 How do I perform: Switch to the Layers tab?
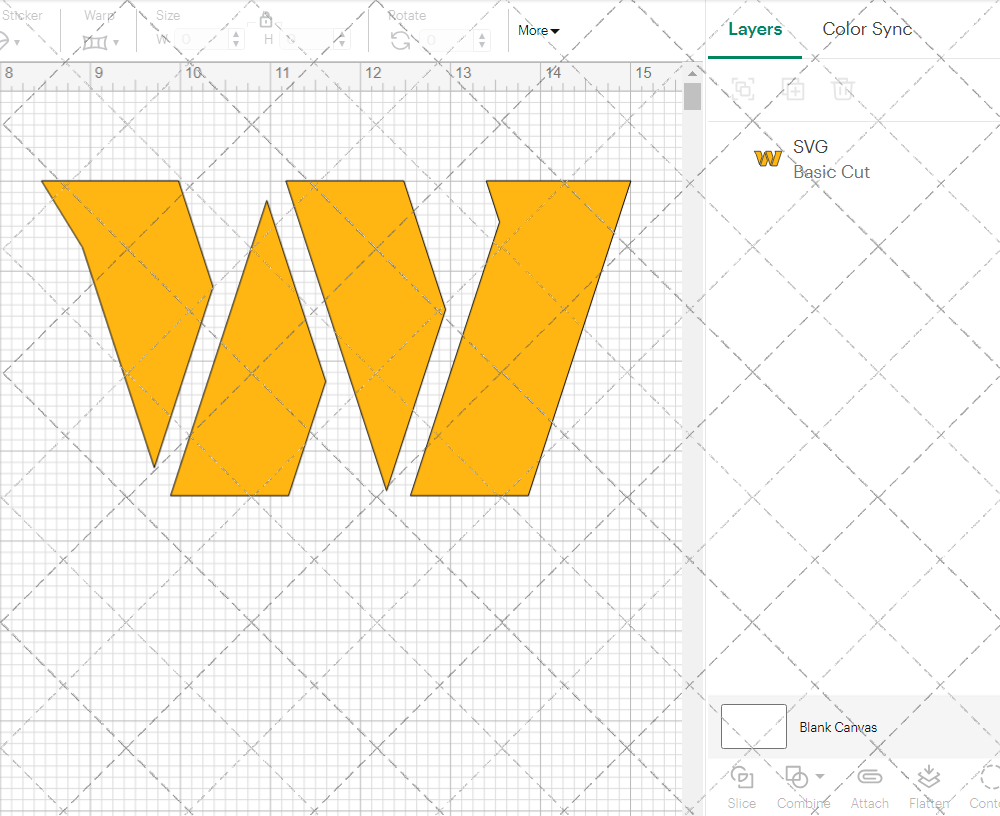(755, 30)
